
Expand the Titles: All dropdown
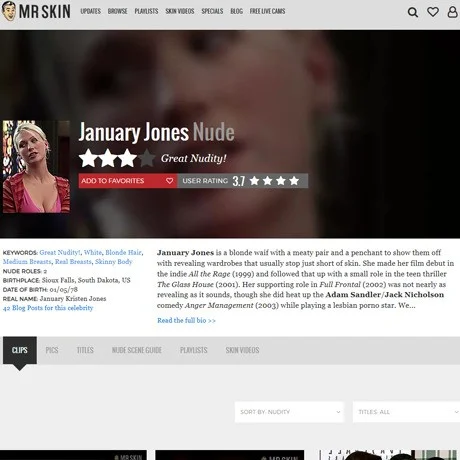406,412
